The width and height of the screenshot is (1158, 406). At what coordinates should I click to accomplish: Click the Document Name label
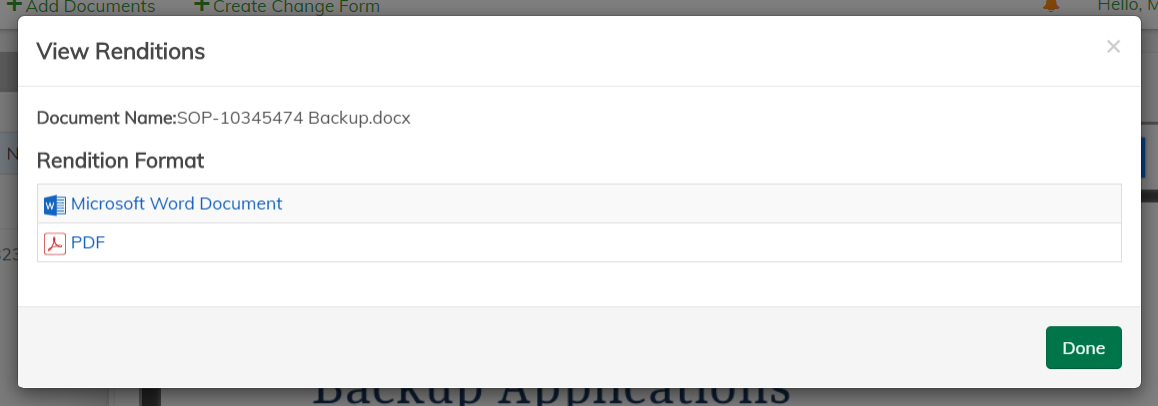[106, 118]
